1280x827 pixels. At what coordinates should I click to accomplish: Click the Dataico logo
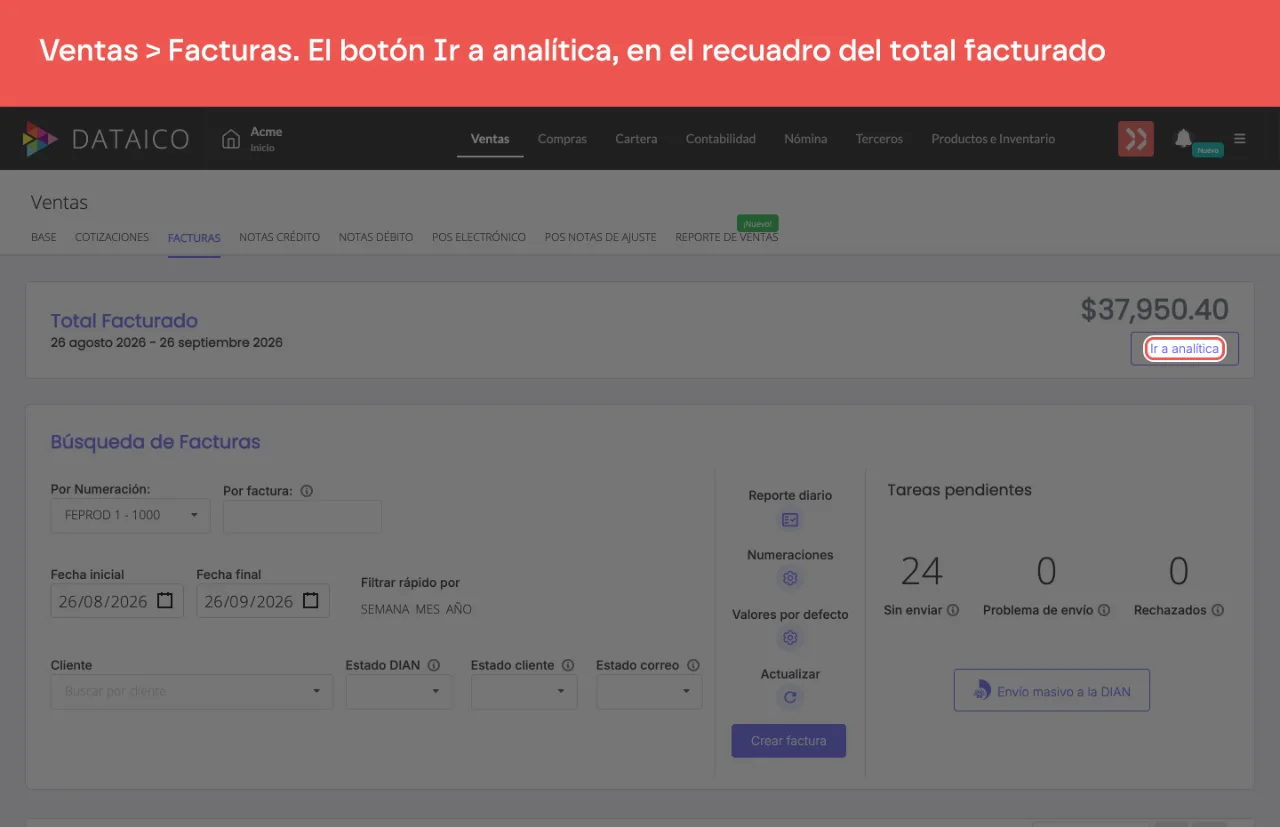106,139
